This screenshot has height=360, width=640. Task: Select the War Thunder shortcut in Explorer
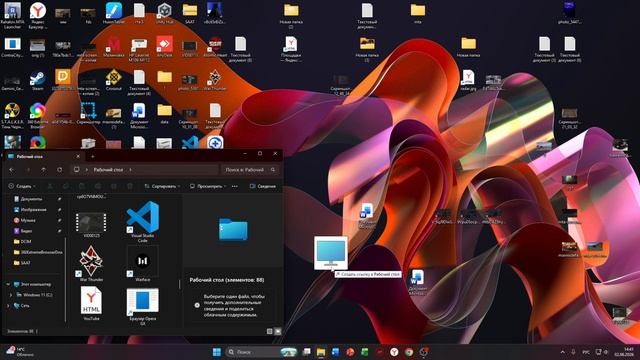click(x=91, y=263)
